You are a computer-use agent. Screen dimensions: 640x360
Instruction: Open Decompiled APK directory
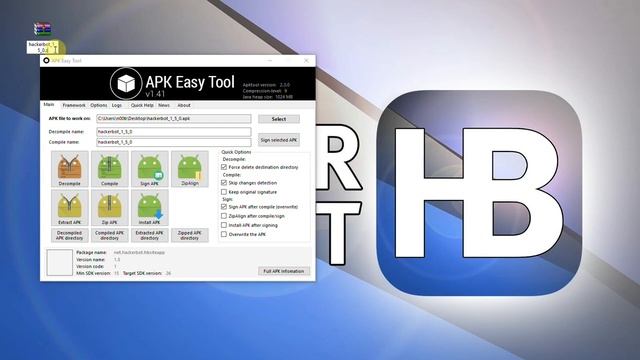pos(69,236)
